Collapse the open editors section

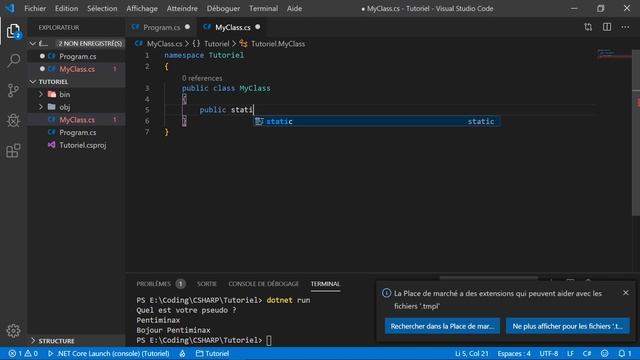(33, 43)
